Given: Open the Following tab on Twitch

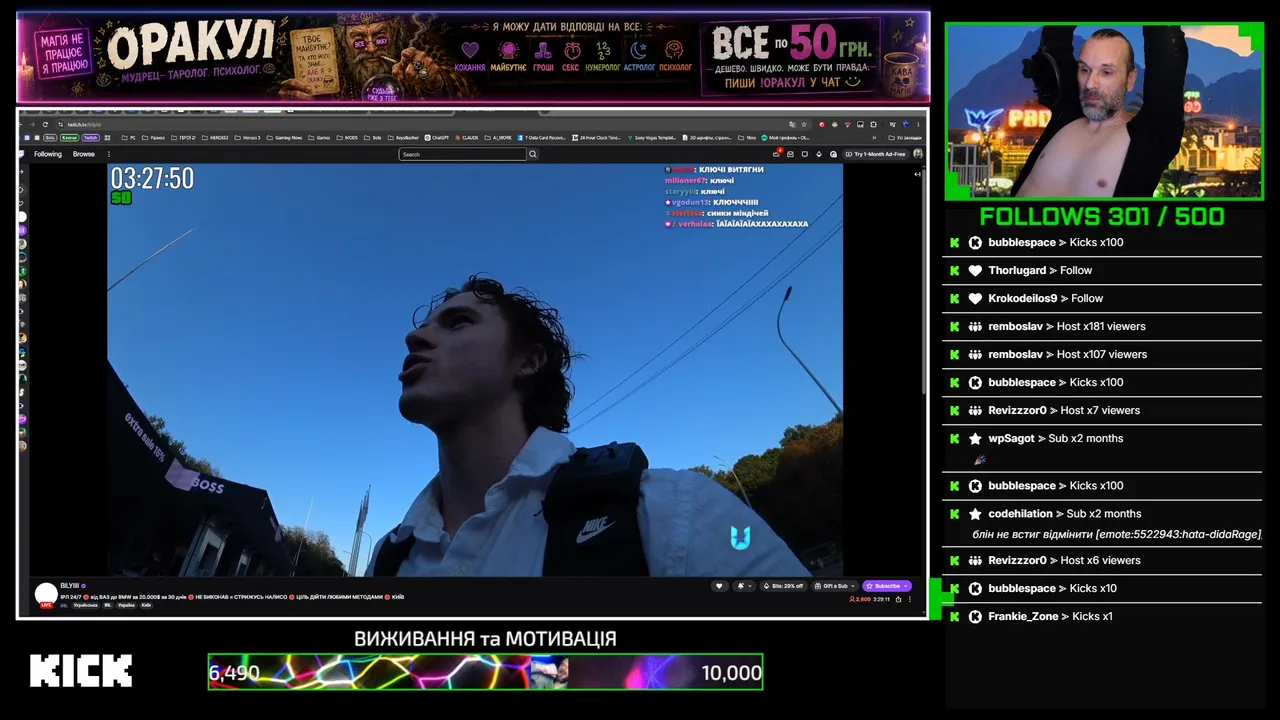Looking at the screenshot, I should point(48,154).
